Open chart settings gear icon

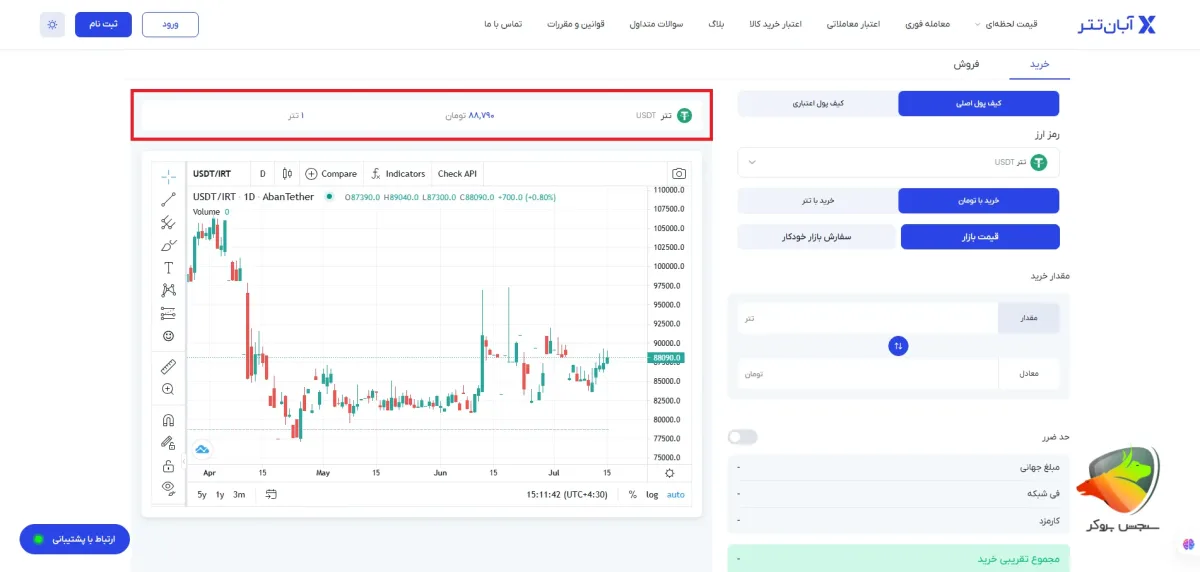[669, 473]
